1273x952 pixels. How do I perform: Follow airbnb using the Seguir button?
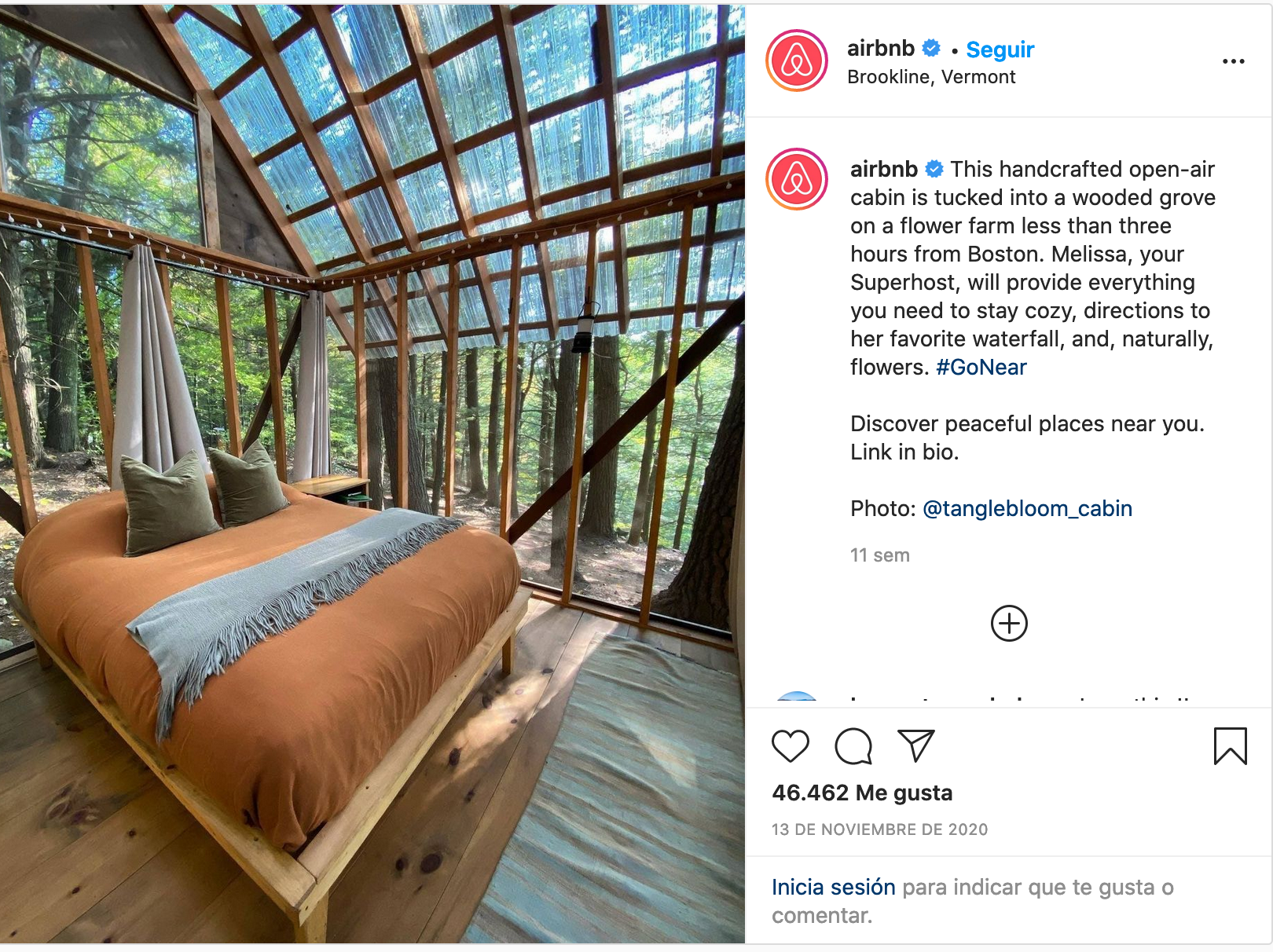coord(1000,49)
